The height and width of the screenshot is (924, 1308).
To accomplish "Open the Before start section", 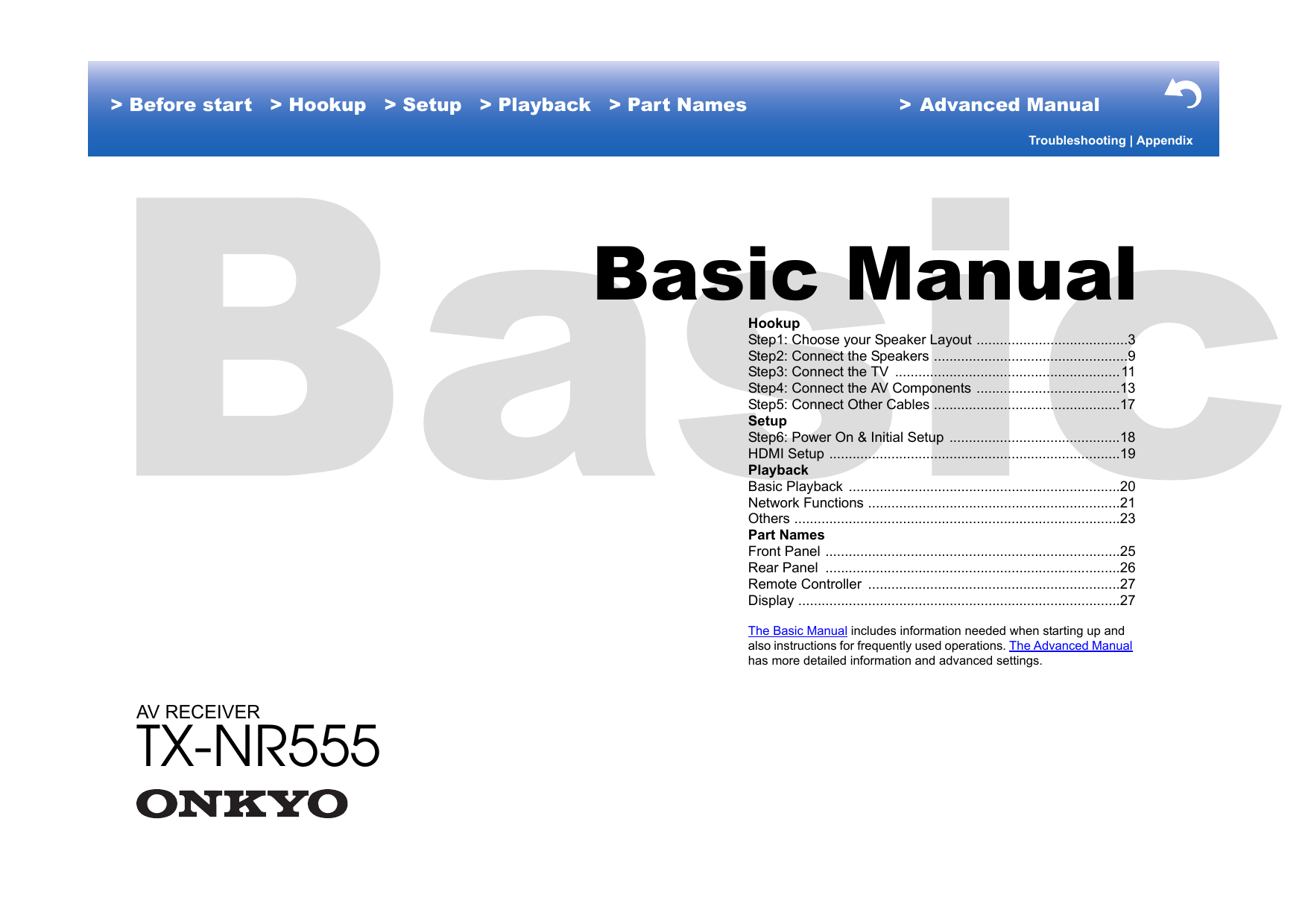I will pyautogui.click(x=181, y=105).
